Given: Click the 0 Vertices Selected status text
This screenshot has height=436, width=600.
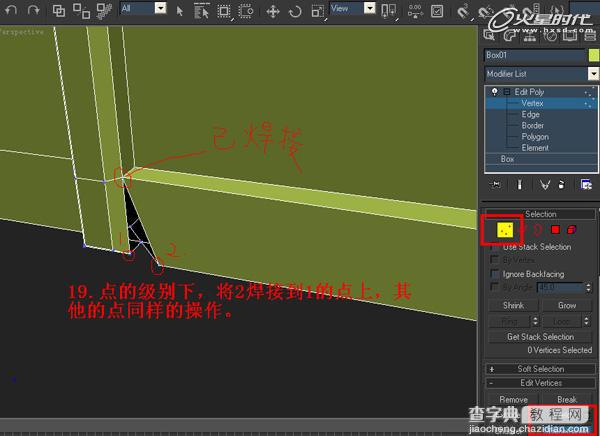Looking at the screenshot, I should click(x=559, y=350).
